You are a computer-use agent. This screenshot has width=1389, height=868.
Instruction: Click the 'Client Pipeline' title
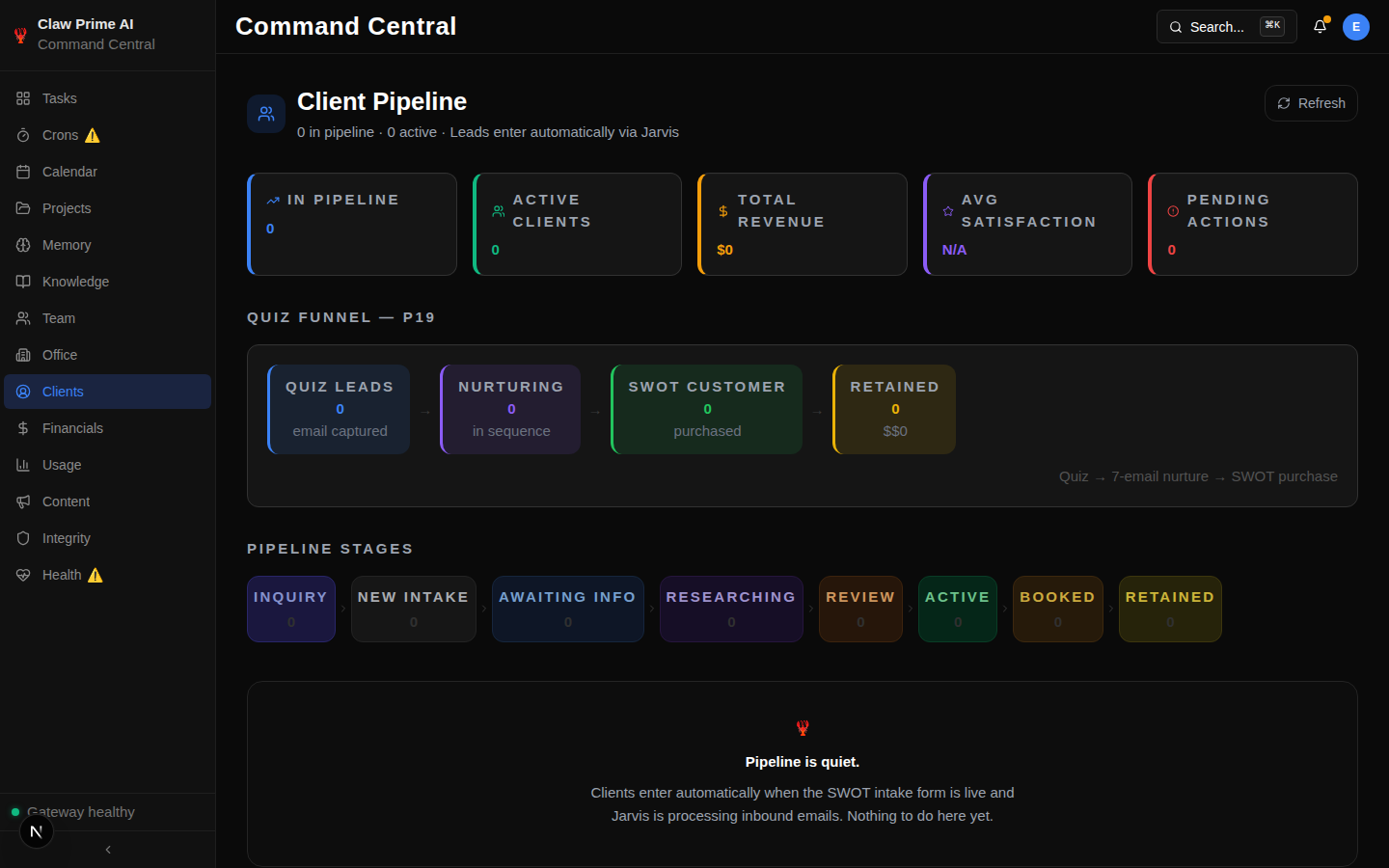(x=382, y=101)
